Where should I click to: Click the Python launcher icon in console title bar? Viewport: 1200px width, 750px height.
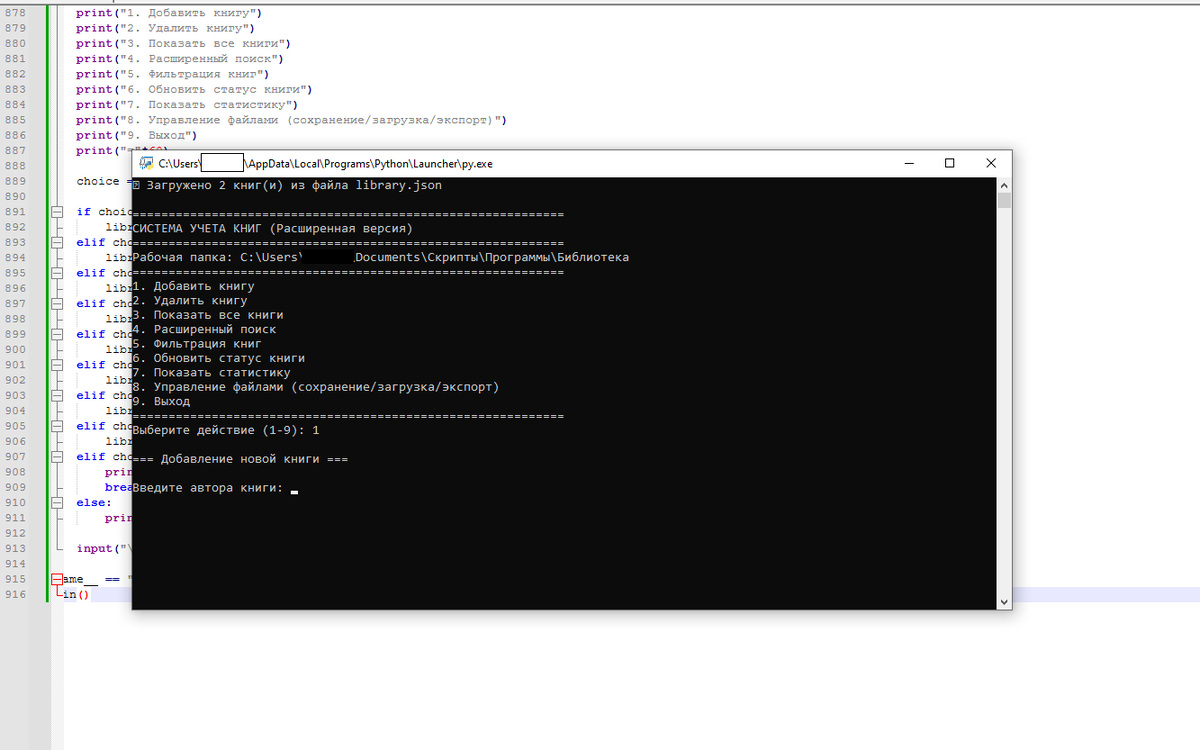[146, 163]
